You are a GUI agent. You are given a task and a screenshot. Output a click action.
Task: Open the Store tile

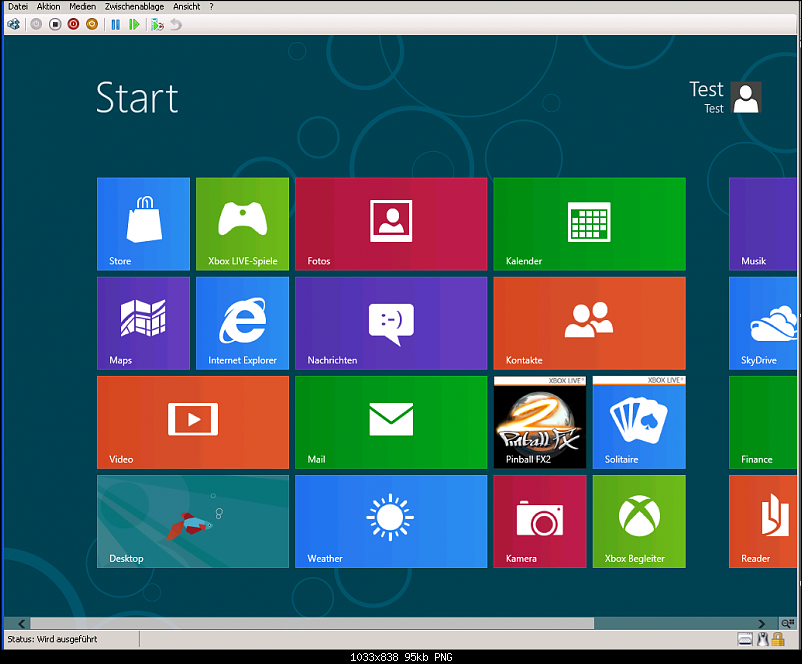[x=143, y=224]
